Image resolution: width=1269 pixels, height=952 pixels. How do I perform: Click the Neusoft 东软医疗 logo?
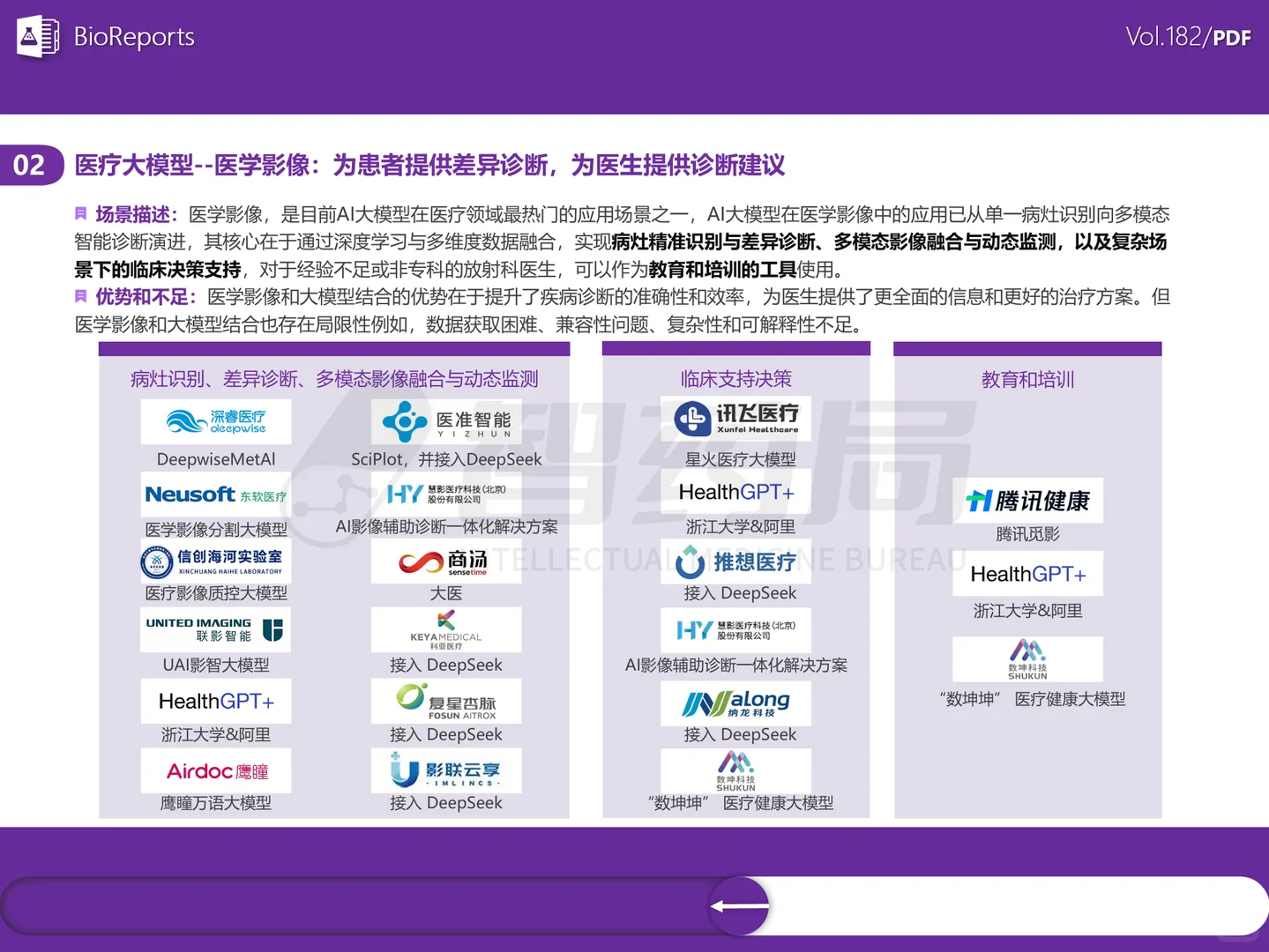pyautogui.click(x=215, y=495)
